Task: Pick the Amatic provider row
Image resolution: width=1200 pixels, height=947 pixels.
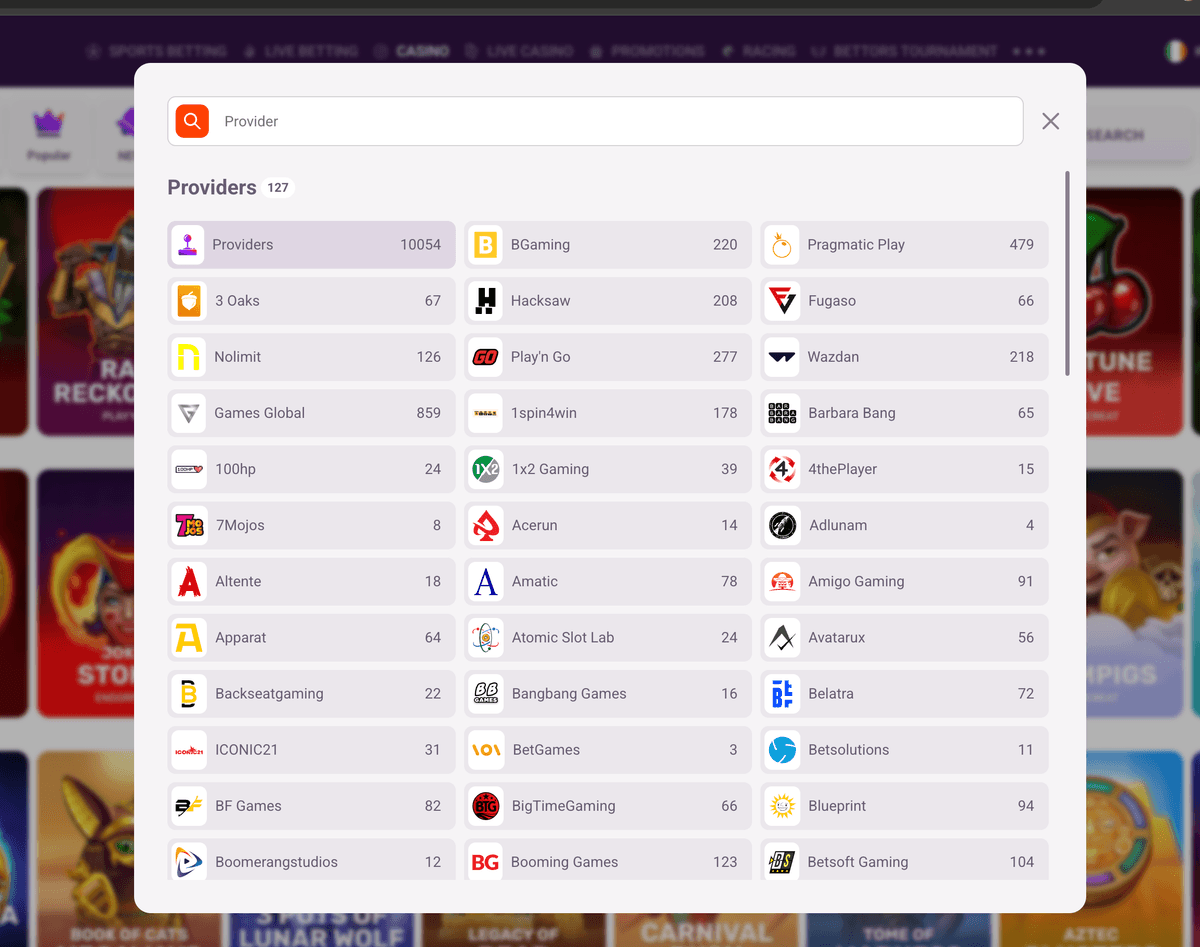Action: [608, 581]
